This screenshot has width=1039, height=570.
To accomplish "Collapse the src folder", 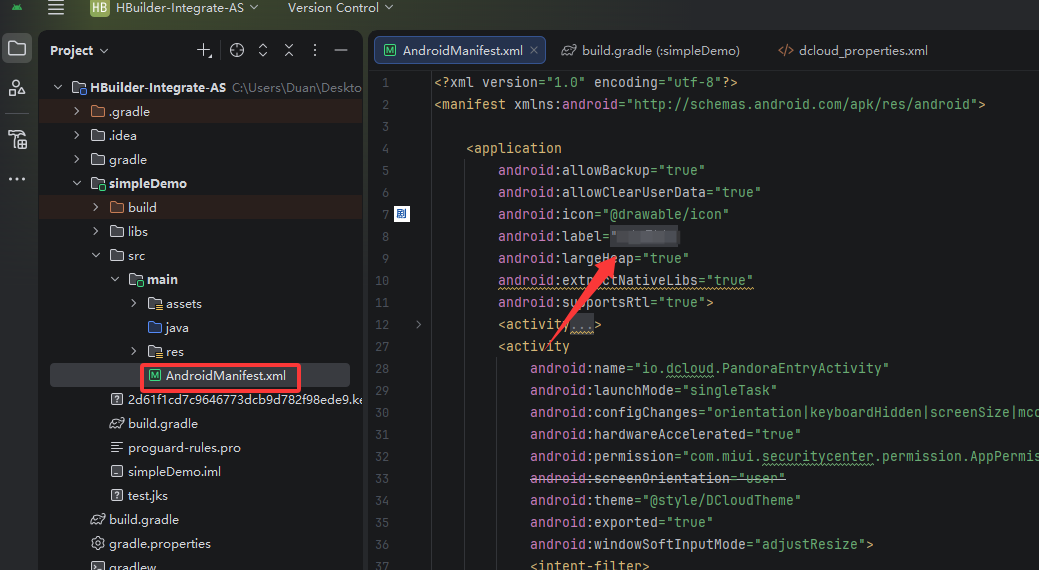I will coord(96,255).
